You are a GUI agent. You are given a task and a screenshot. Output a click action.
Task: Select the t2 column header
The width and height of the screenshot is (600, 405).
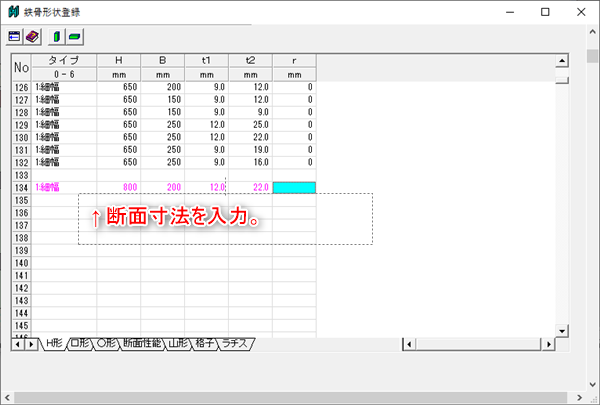[x=250, y=60]
